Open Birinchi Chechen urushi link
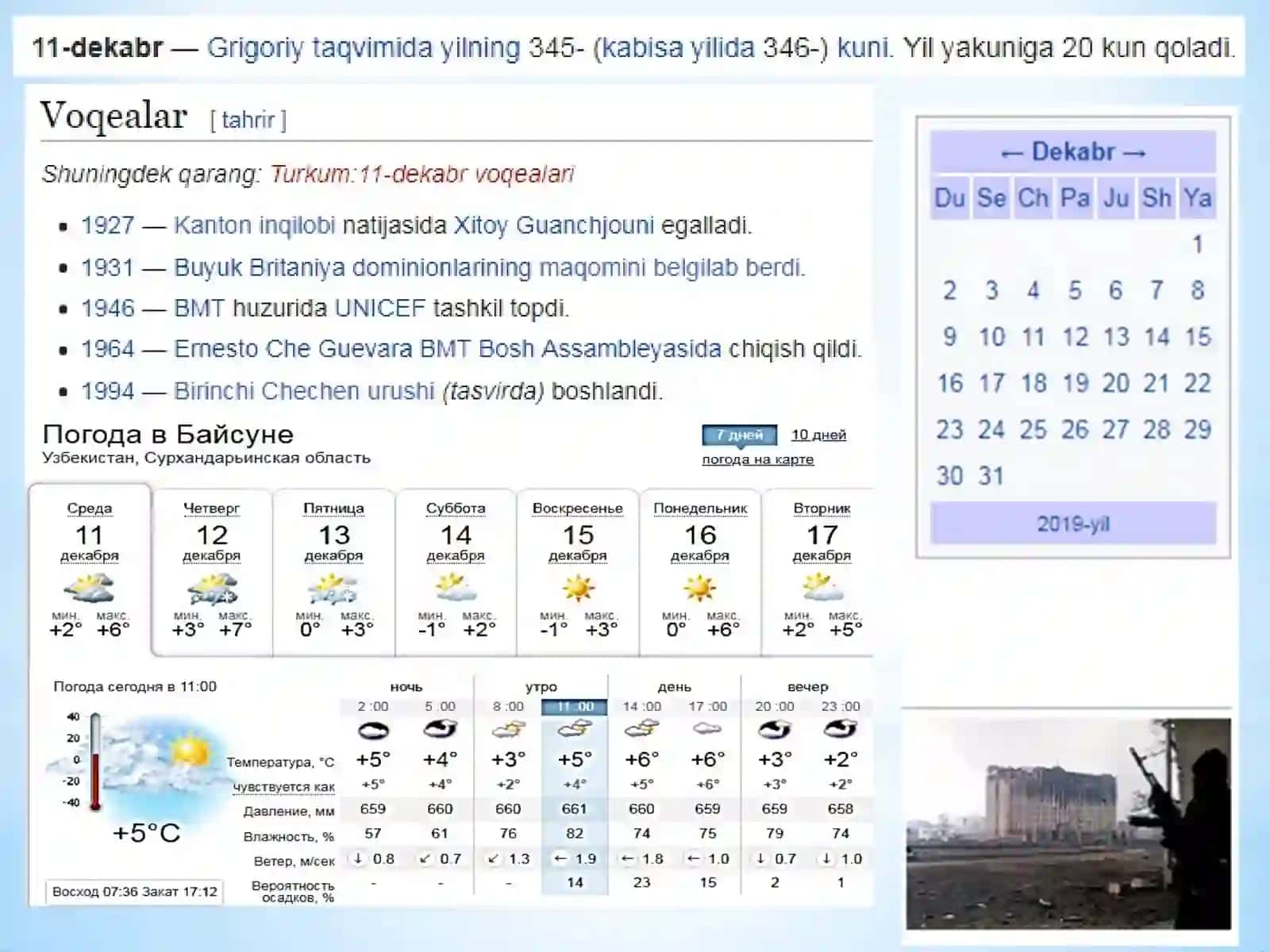This screenshot has width=1270, height=952. pyautogui.click(x=304, y=391)
